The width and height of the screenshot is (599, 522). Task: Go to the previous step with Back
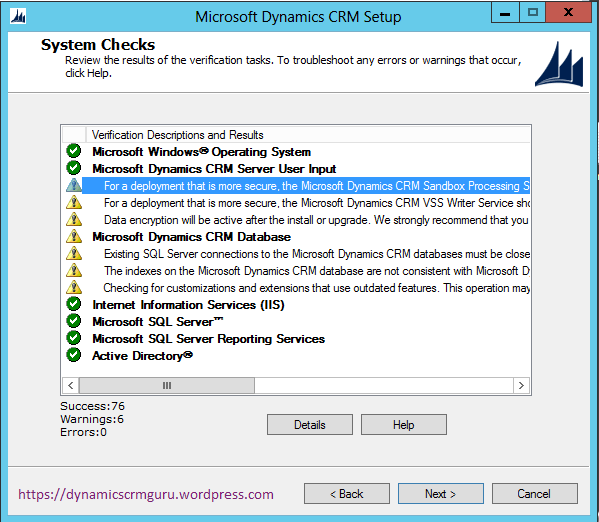pyautogui.click(x=347, y=494)
